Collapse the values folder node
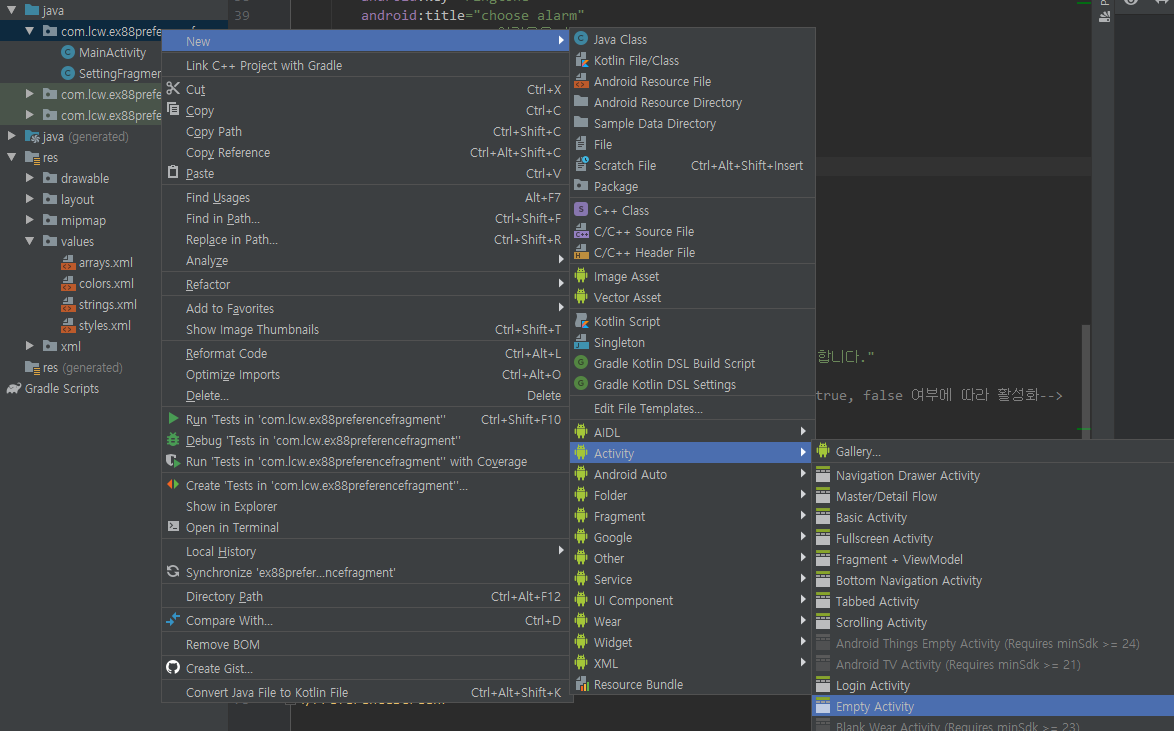Screen dimensions: 1174x731 [x=29, y=241]
